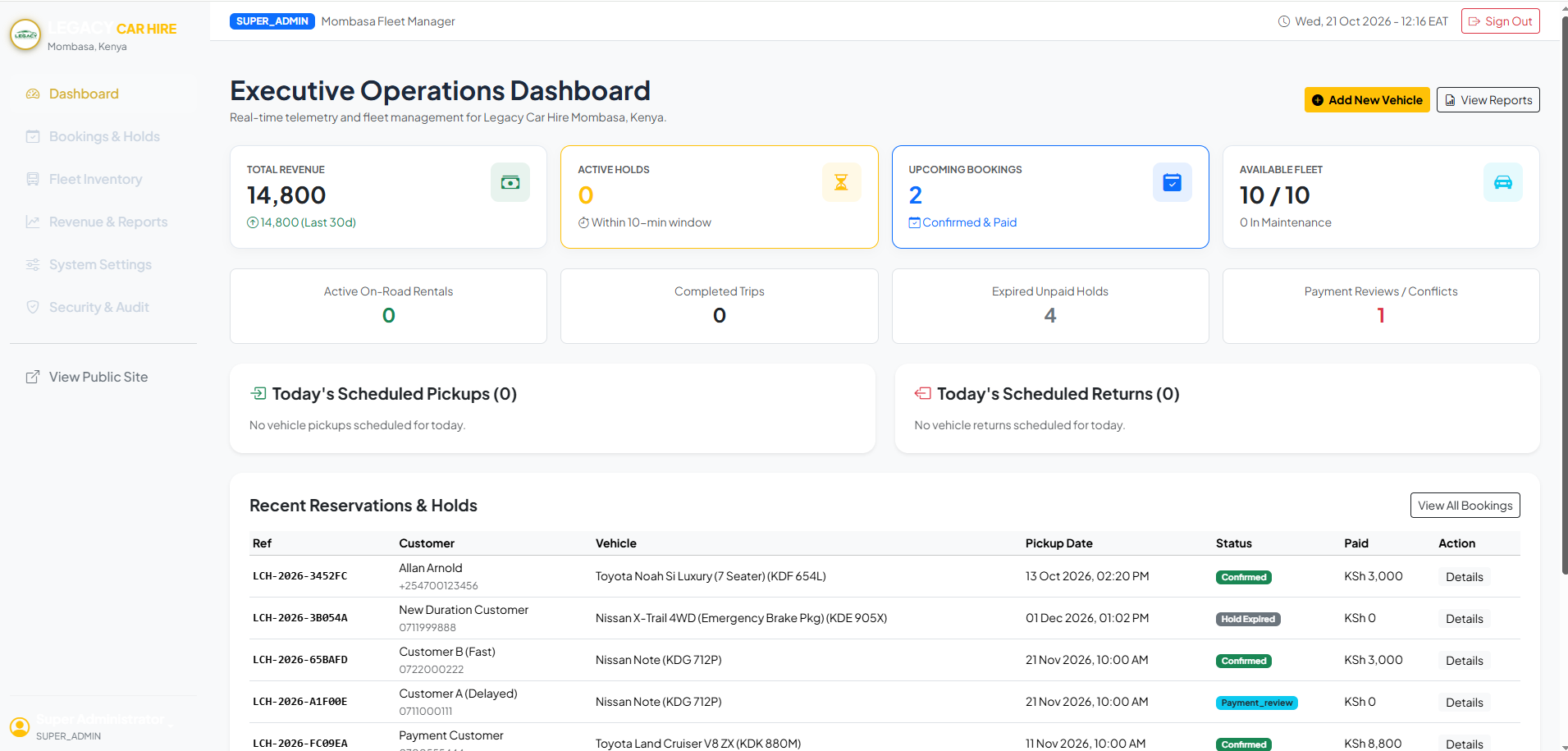This screenshot has width=1568, height=751.
Task: Click the Available Fleet car icon
Action: [1503, 182]
